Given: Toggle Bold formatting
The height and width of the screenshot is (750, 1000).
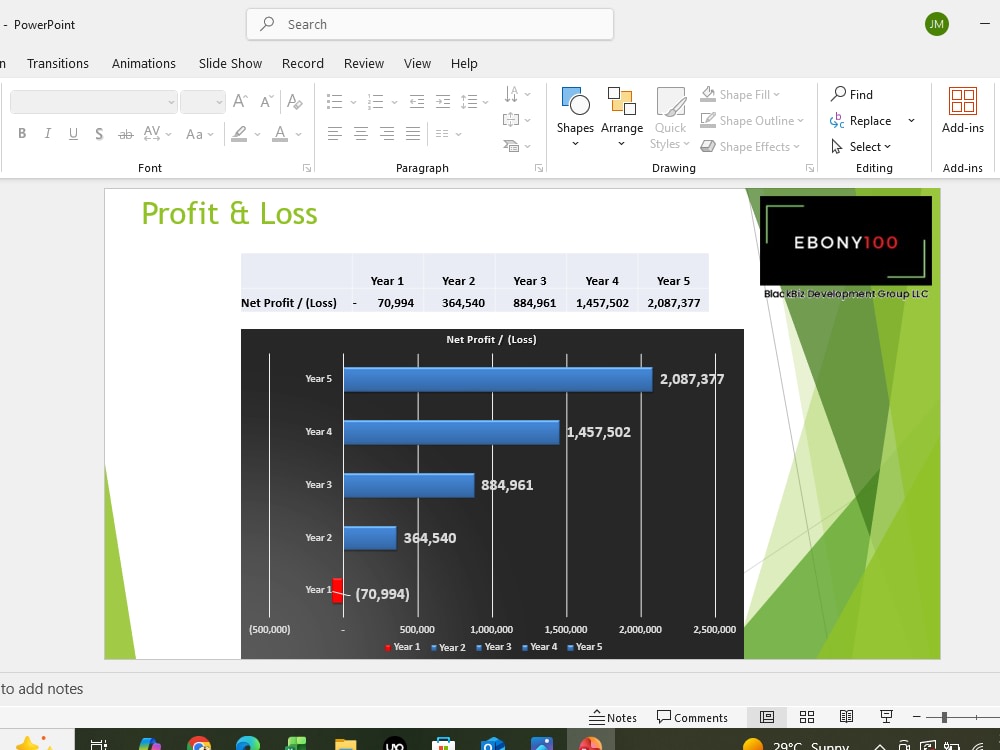Looking at the screenshot, I should [22, 133].
